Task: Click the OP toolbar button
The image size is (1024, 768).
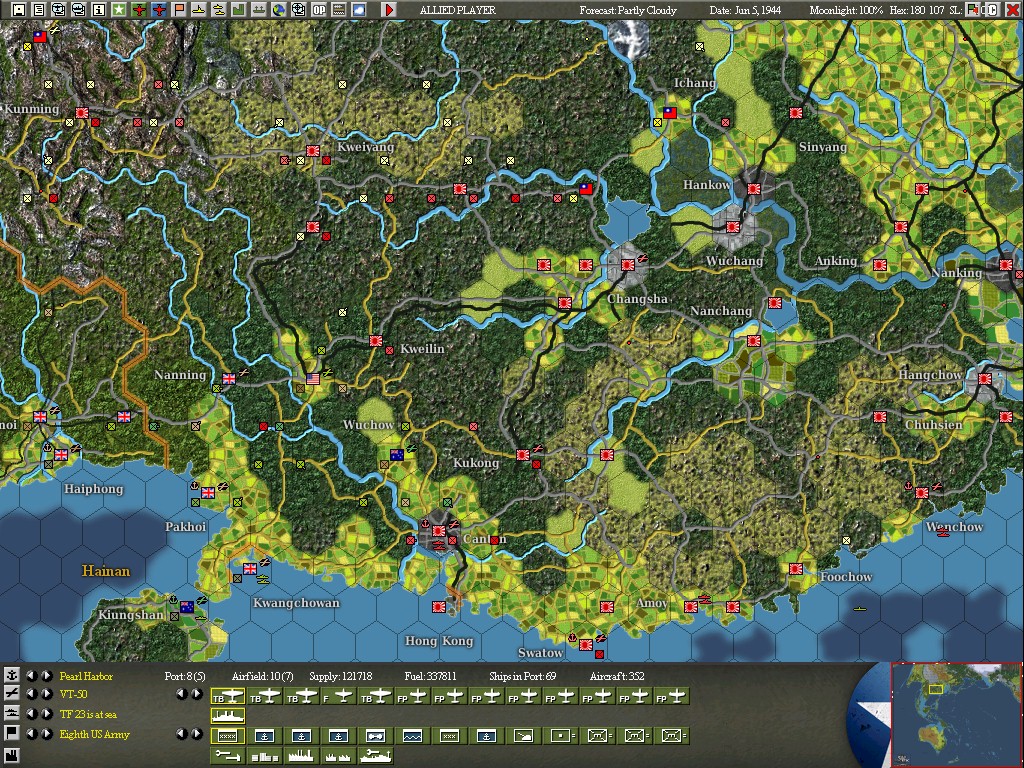Action: pyautogui.click(x=319, y=9)
